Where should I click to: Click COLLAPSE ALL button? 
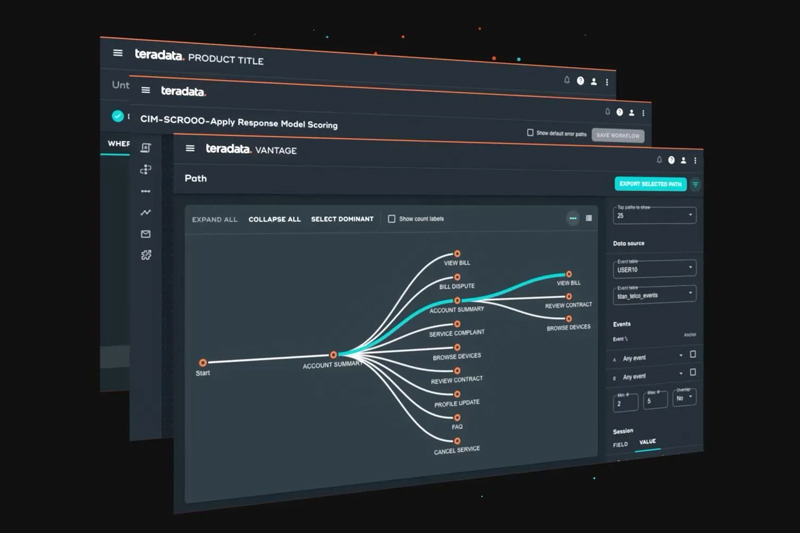[x=274, y=219]
